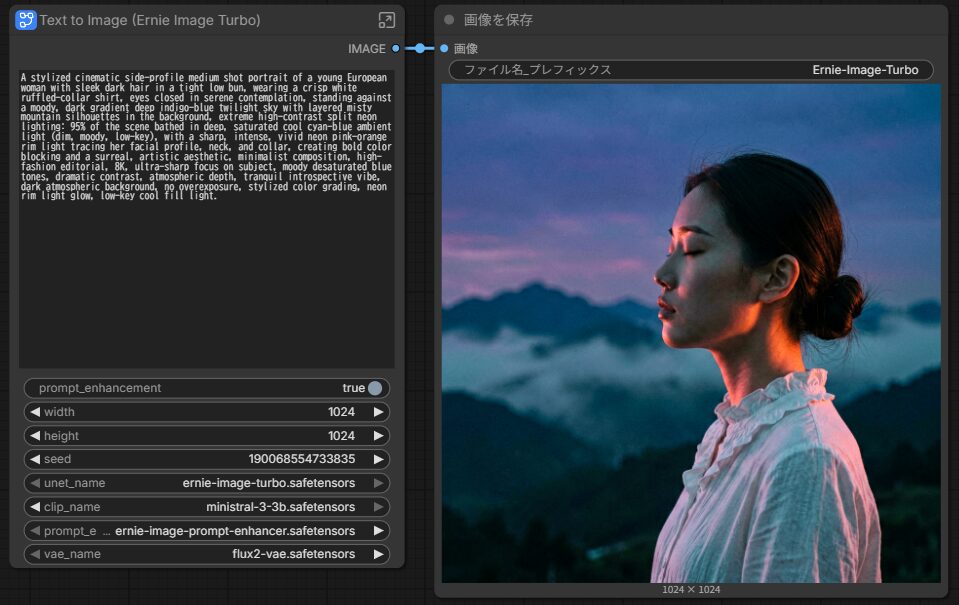Increment the seed with the right arrow

tap(378, 460)
